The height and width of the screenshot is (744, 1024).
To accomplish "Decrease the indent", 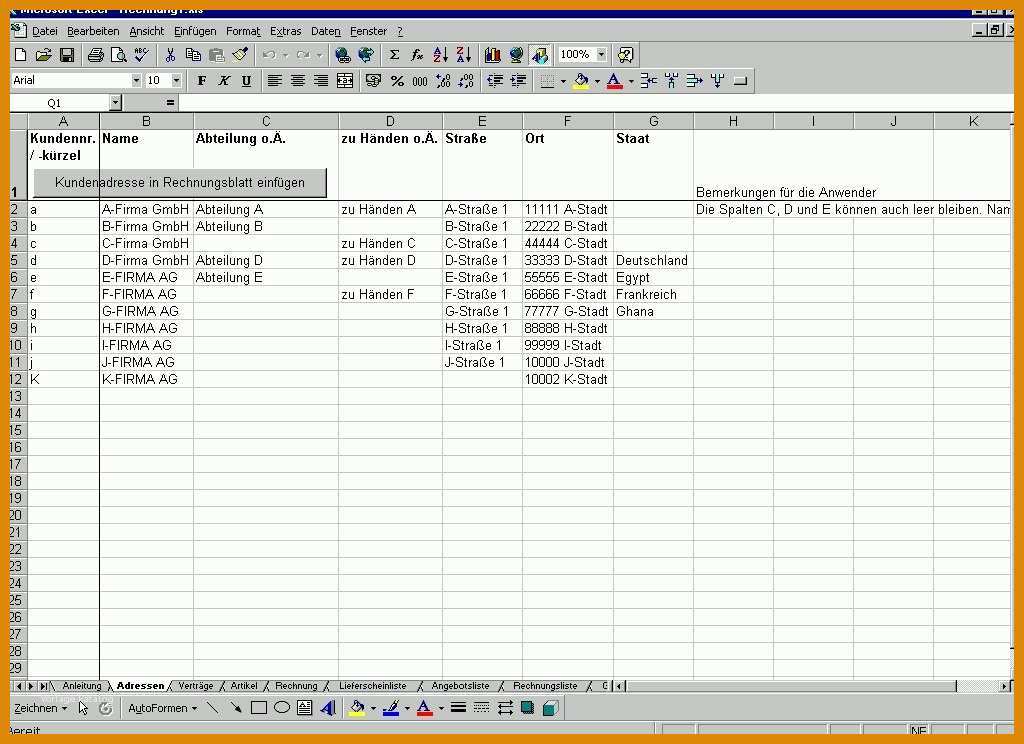I will [495, 80].
